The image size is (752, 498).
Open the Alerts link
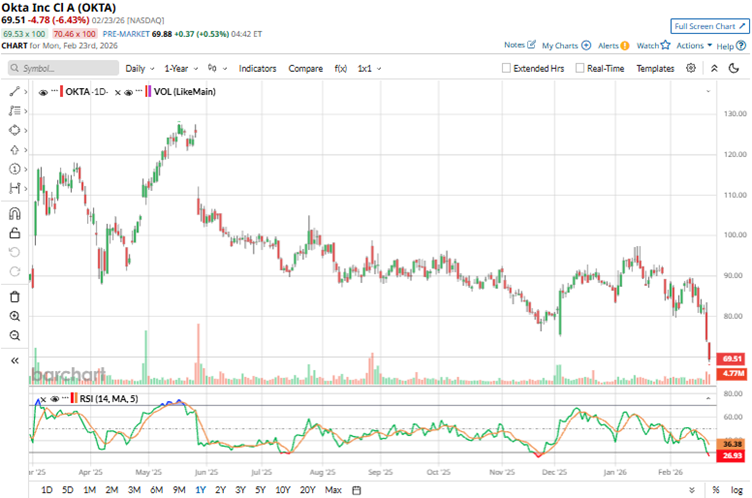tap(608, 46)
